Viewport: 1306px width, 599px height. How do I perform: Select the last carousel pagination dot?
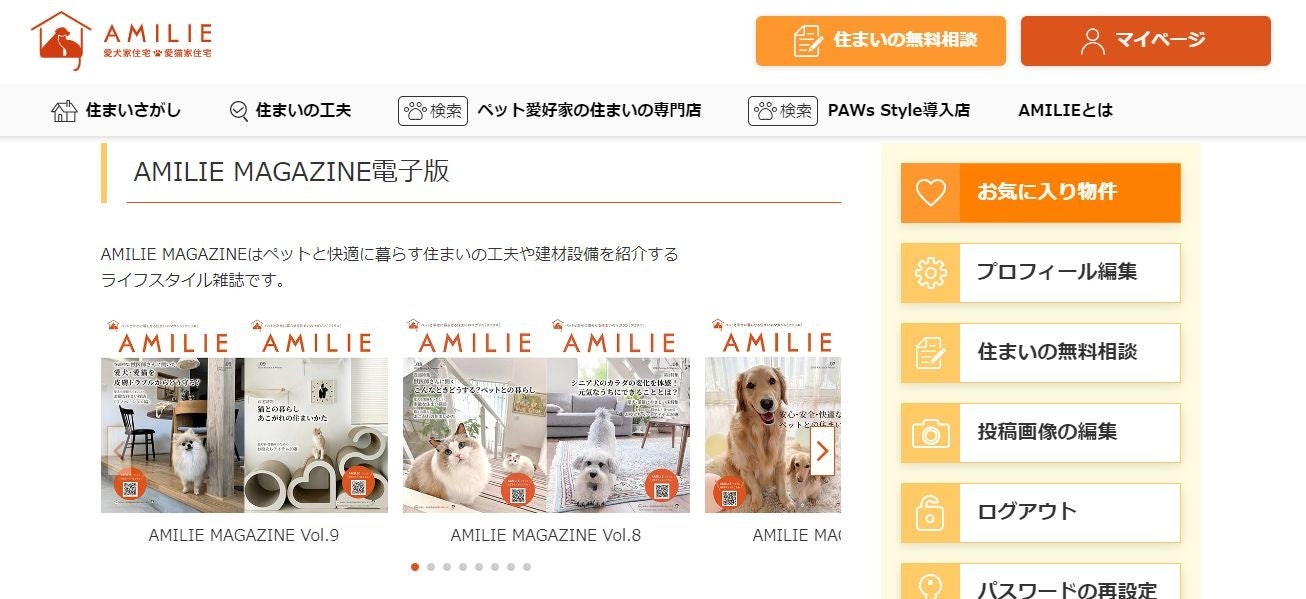point(527,567)
